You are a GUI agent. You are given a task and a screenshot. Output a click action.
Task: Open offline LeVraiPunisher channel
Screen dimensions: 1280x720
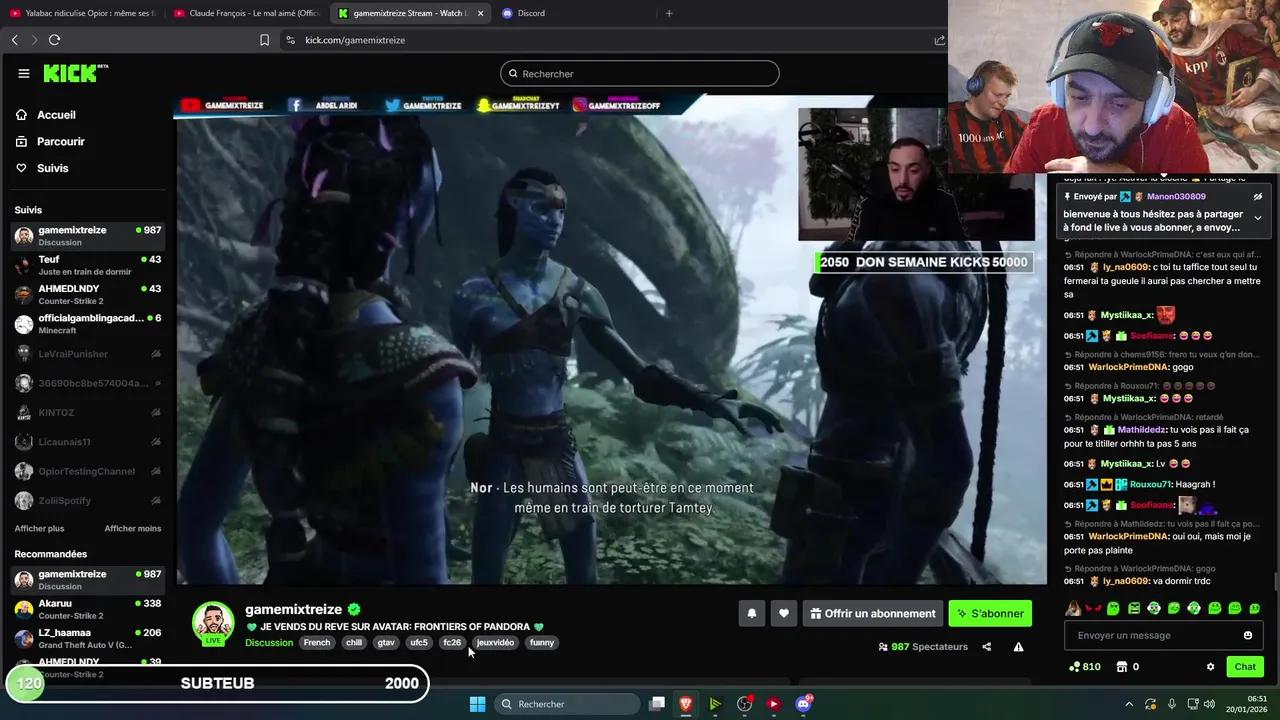87,353
